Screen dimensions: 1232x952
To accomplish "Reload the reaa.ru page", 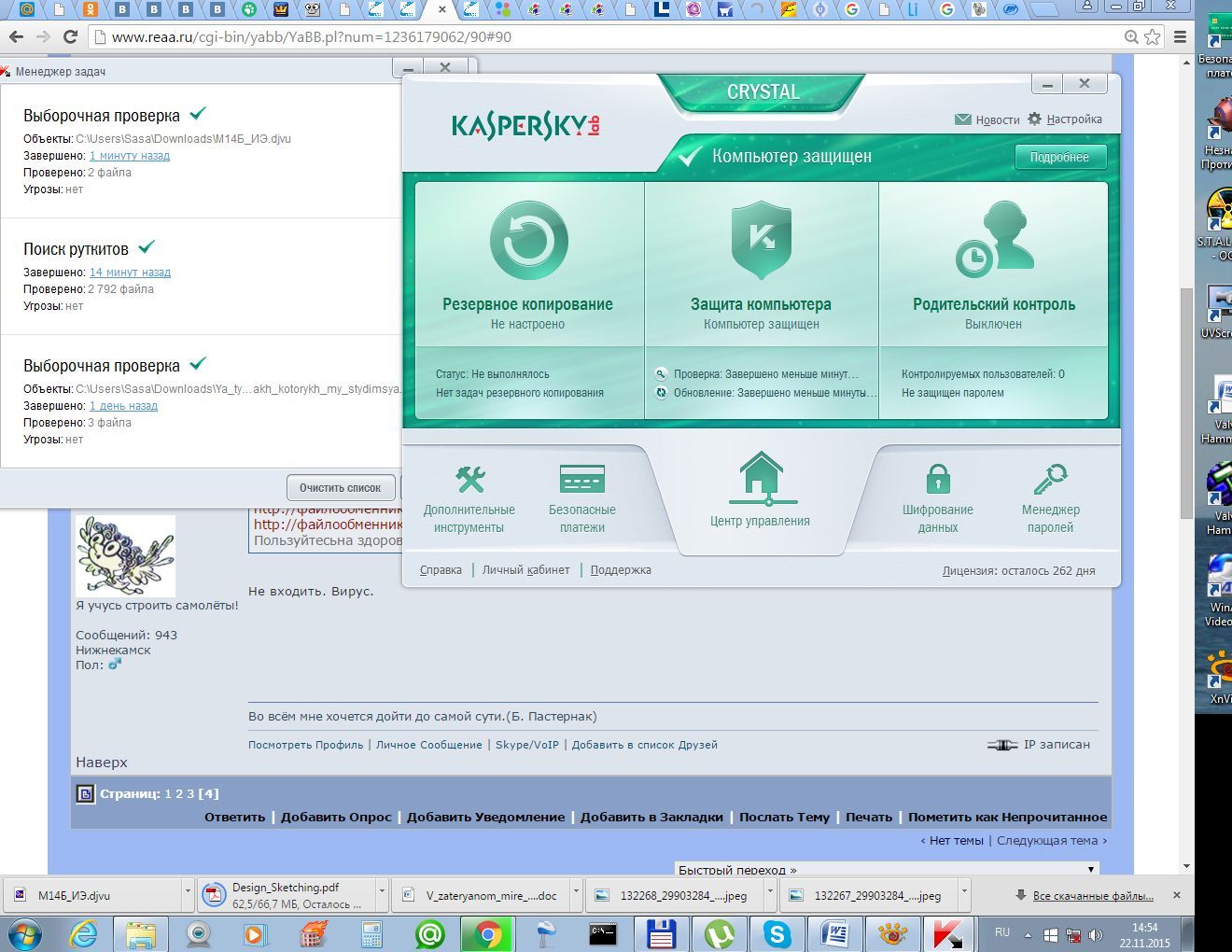I will 70,37.
